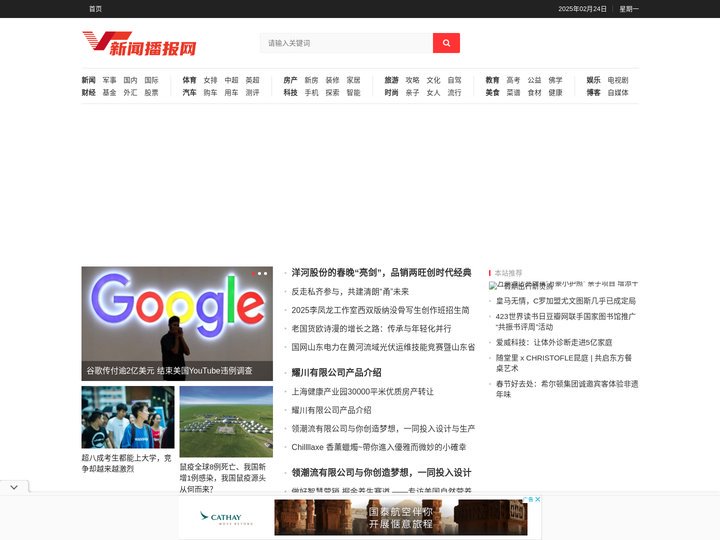Open the 科技 category

(290, 92)
